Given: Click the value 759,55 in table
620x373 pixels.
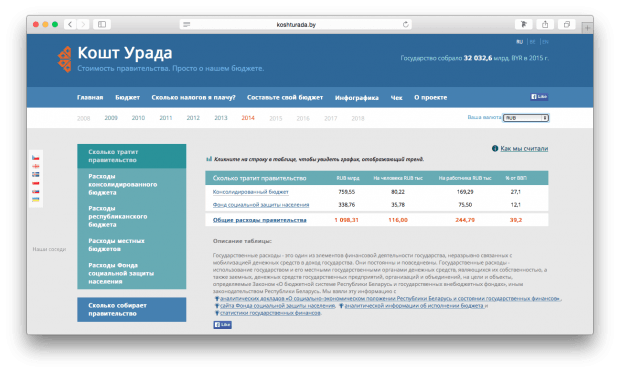Looking at the screenshot, I should coord(347,192).
